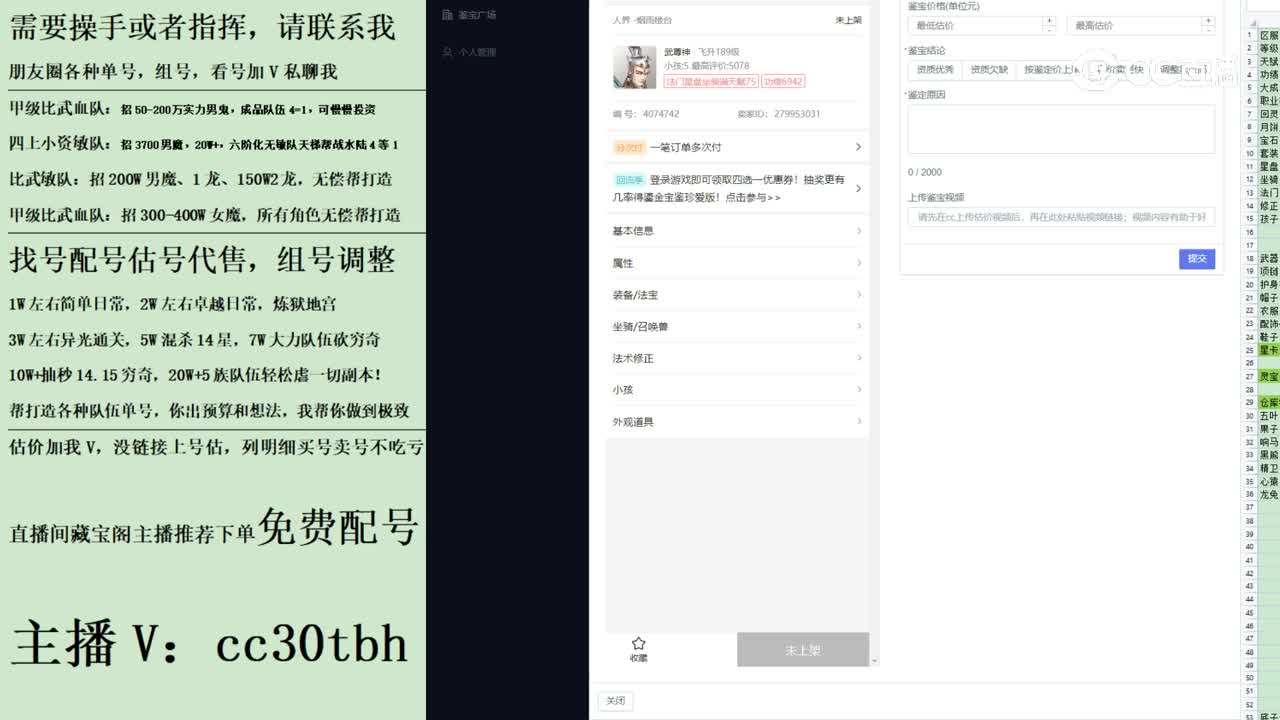Expand the 属性 section

(737, 263)
